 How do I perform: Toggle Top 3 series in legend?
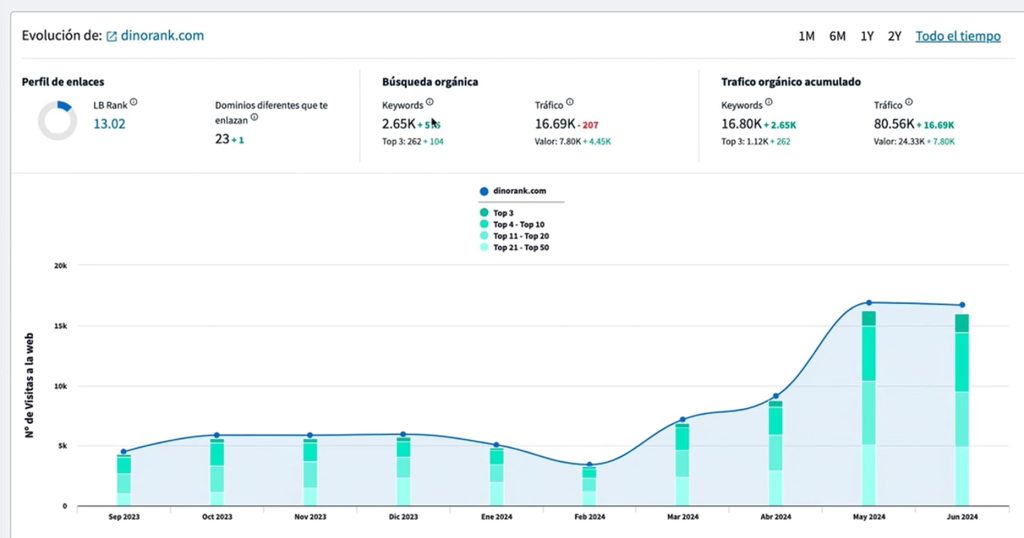click(497, 213)
